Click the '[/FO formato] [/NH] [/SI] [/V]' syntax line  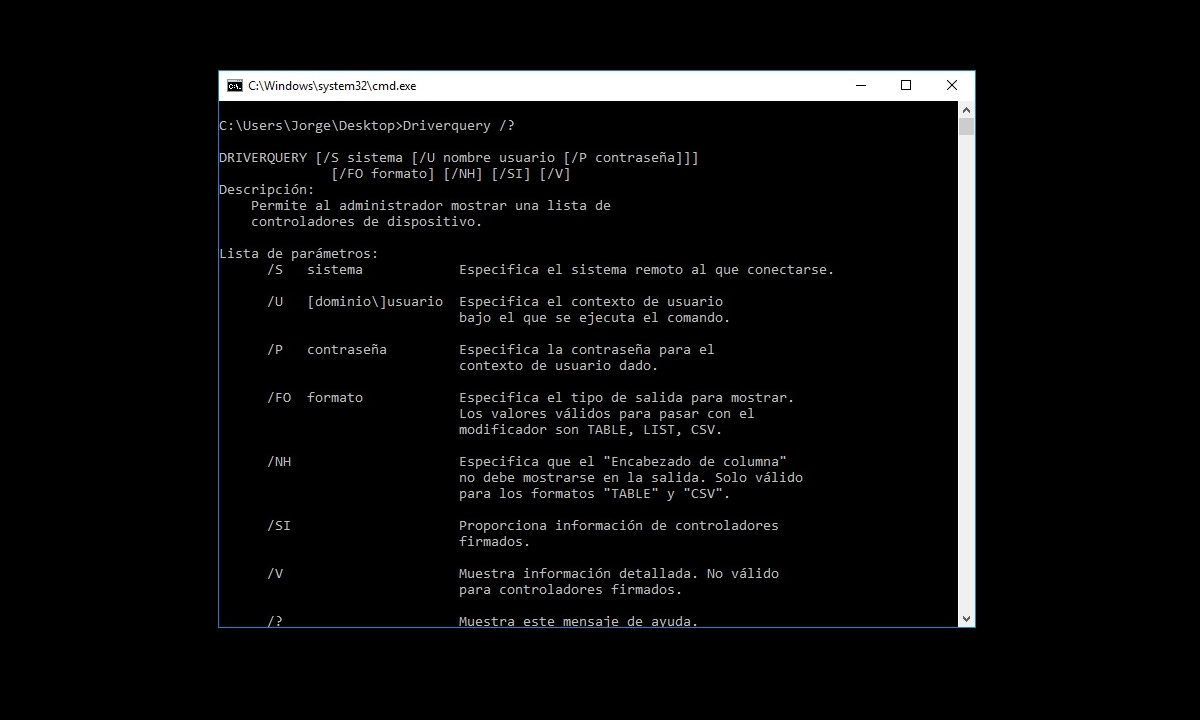coord(451,174)
